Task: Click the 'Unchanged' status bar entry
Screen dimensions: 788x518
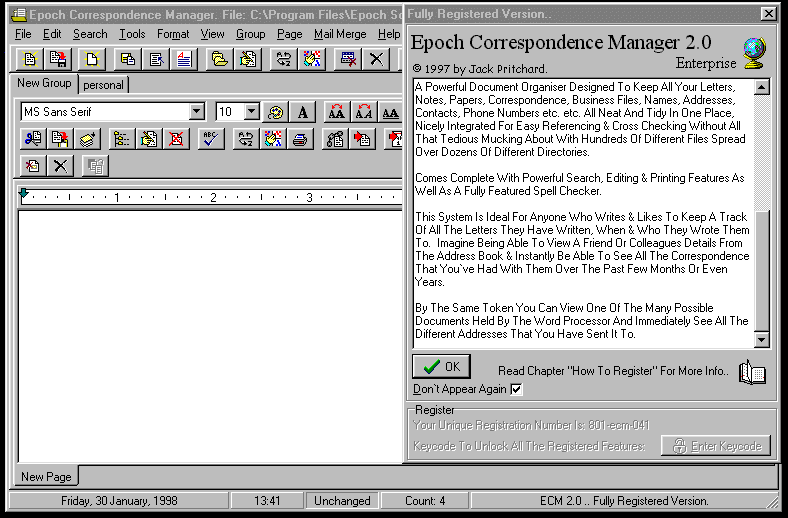Action: click(x=342, y=501)
